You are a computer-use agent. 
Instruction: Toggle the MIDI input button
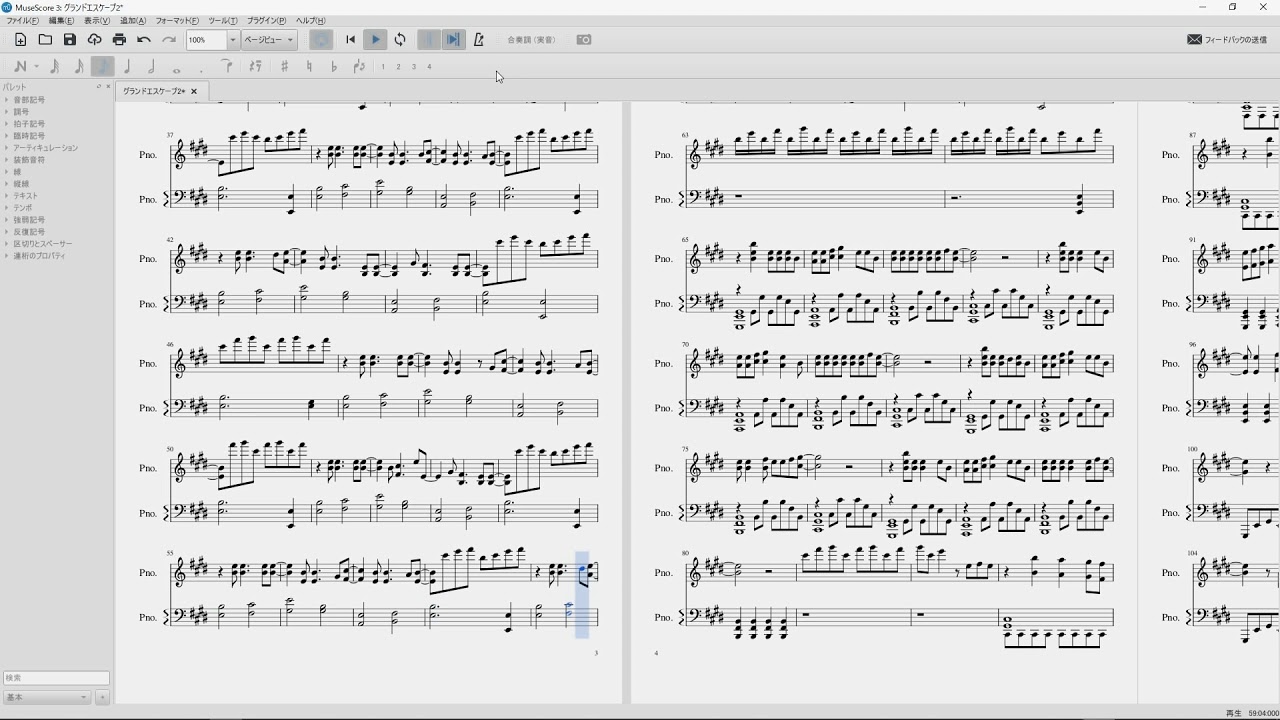(x=321, y=40)
